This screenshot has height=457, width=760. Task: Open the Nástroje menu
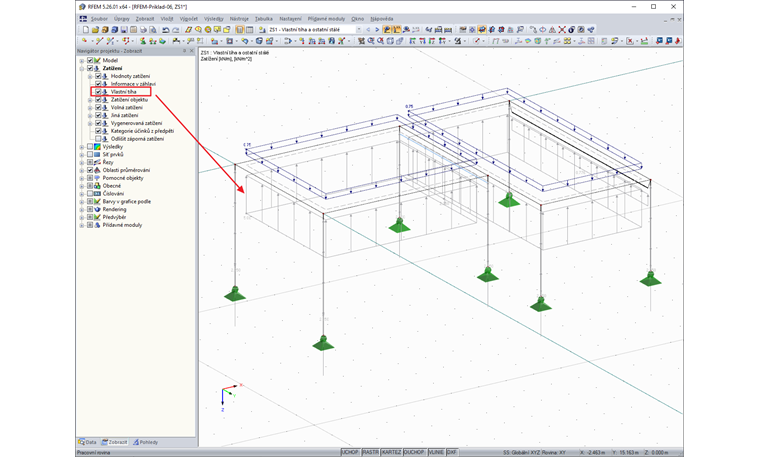239,18
